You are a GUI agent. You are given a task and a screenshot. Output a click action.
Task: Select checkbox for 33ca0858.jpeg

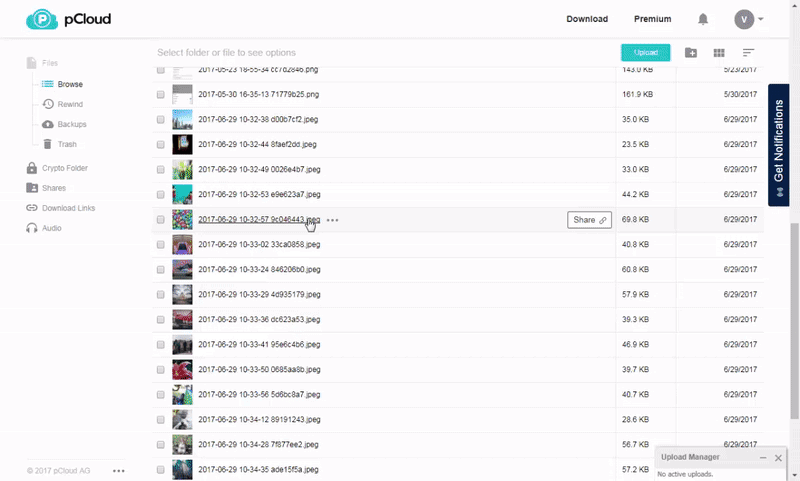[x=161, y=244]
